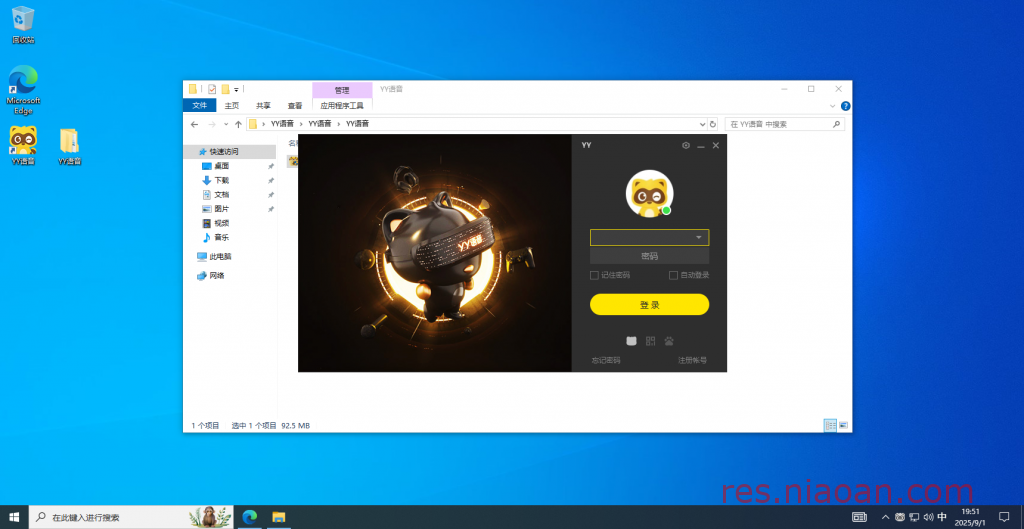Viewport: 1024px width, 529px height.
Task: Expand the address bar history dropdown
Action: 703,124
